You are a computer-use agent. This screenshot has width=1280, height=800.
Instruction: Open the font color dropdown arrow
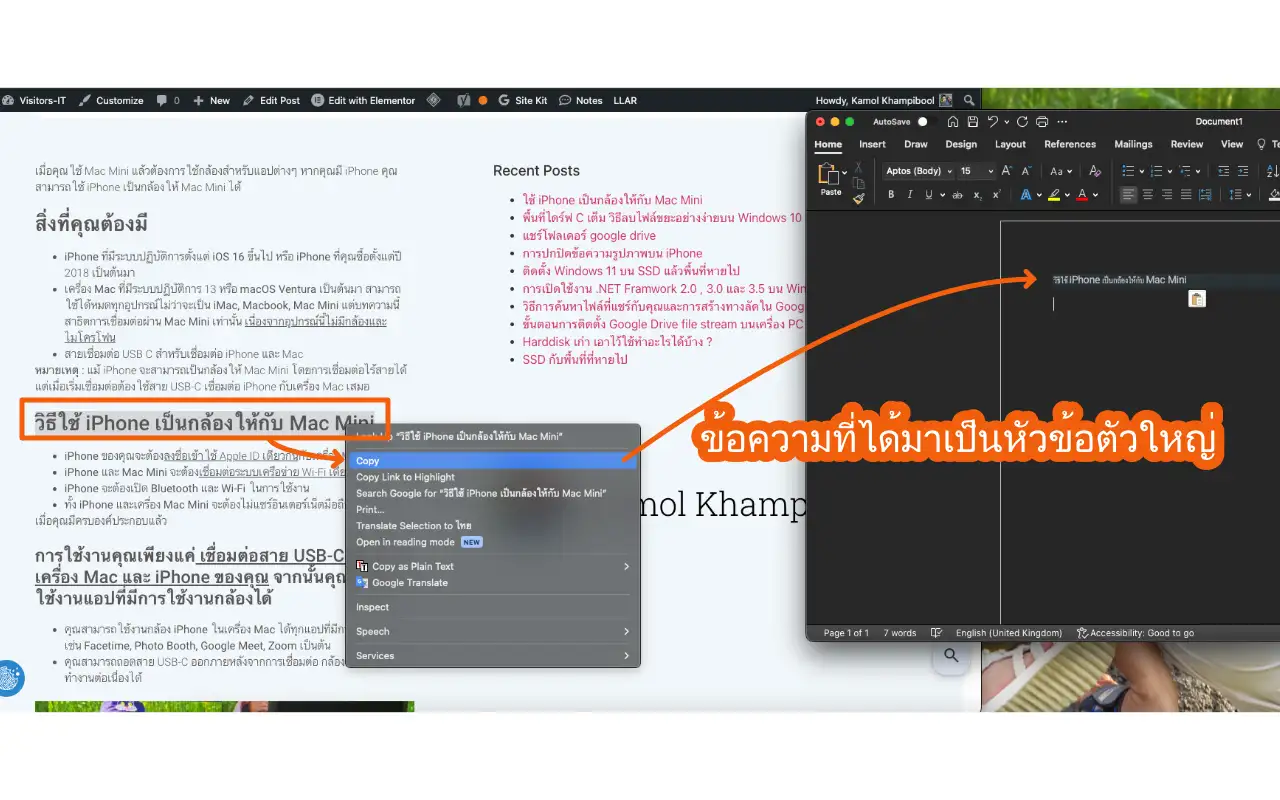(x=1095, y=195)
